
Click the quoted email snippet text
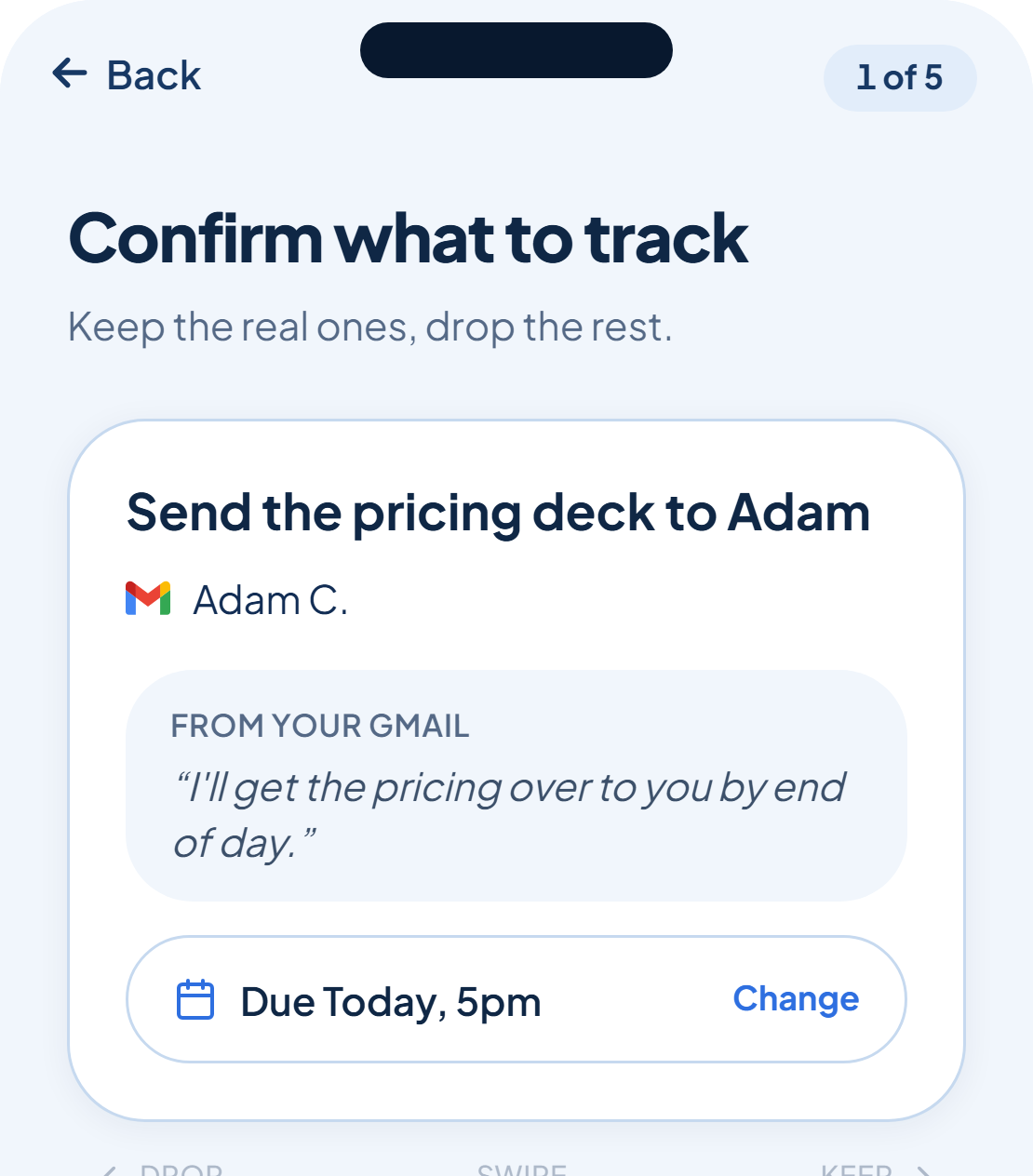point(509,815)
